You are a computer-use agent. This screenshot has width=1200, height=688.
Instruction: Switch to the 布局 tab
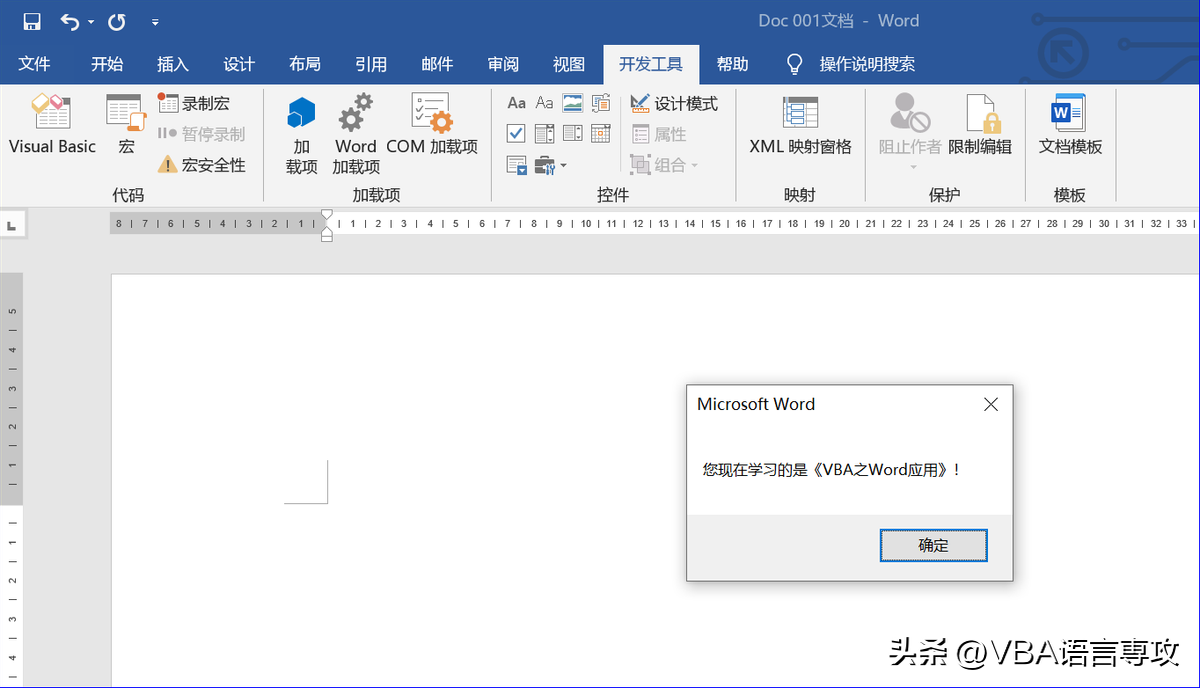click(x=305, y=64)
